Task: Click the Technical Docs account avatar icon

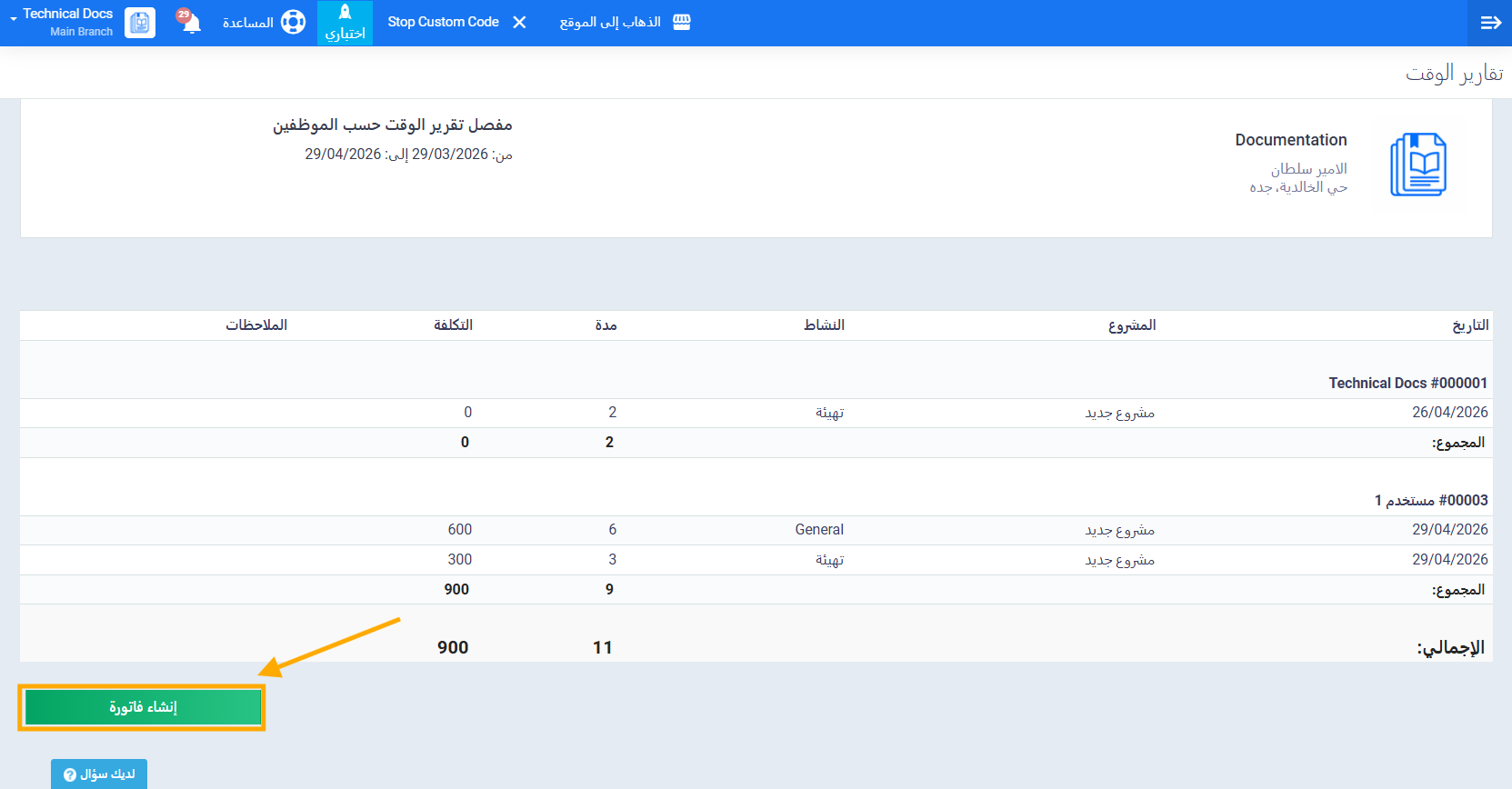Action: pyautogui.click(x=140, y=23)
